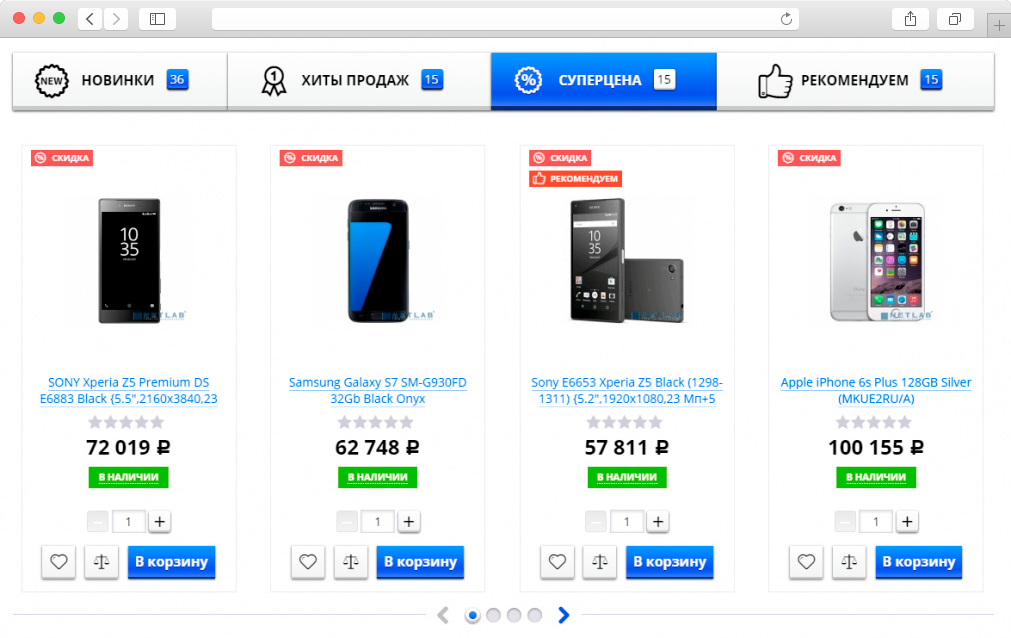
Task: Show all tabs overview in Safari
Action: coord(955,19)
